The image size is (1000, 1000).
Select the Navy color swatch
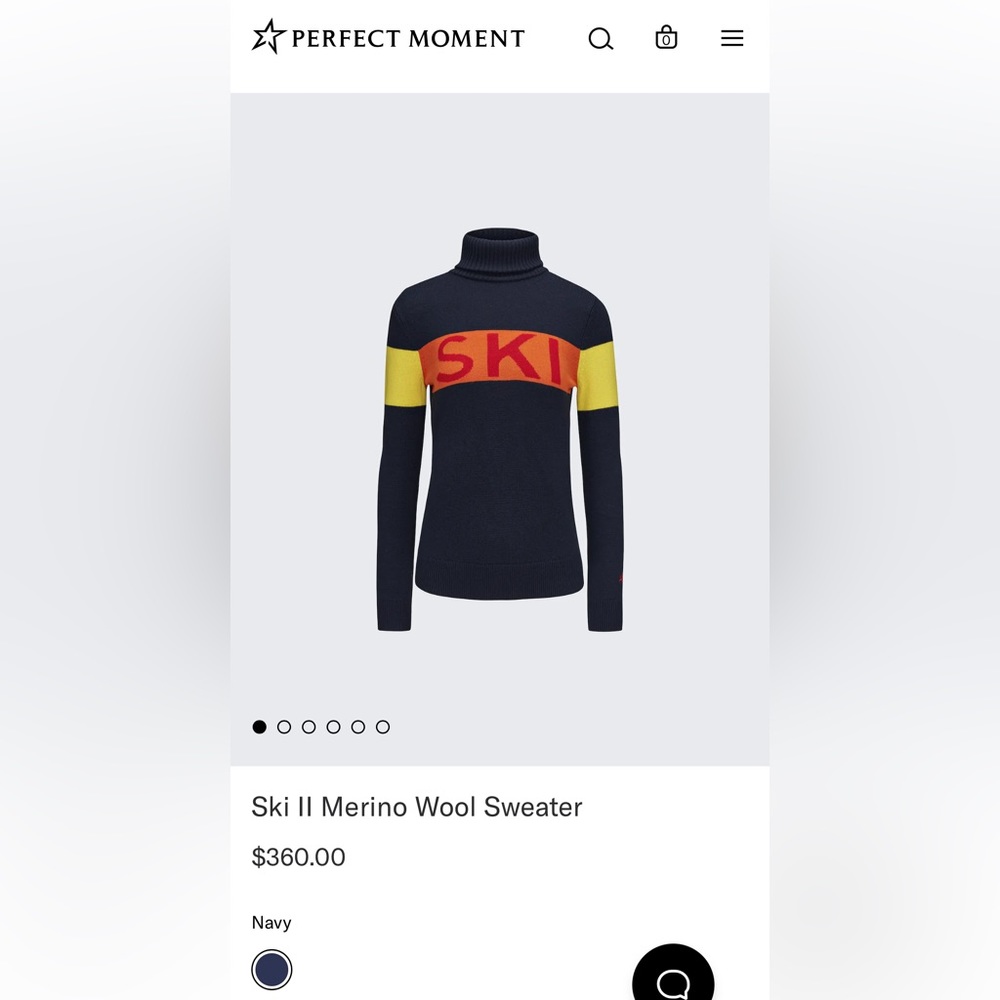(x=271, y=970)
